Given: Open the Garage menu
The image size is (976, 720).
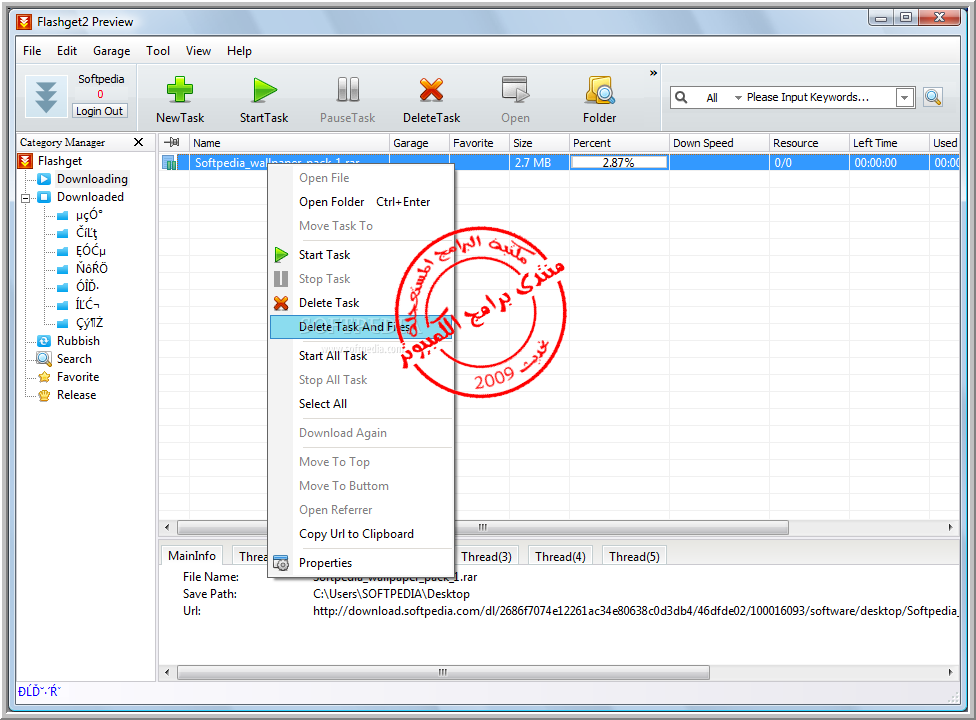Looking at the screenshot, I should pyautogui.click(x=111, y=51).
